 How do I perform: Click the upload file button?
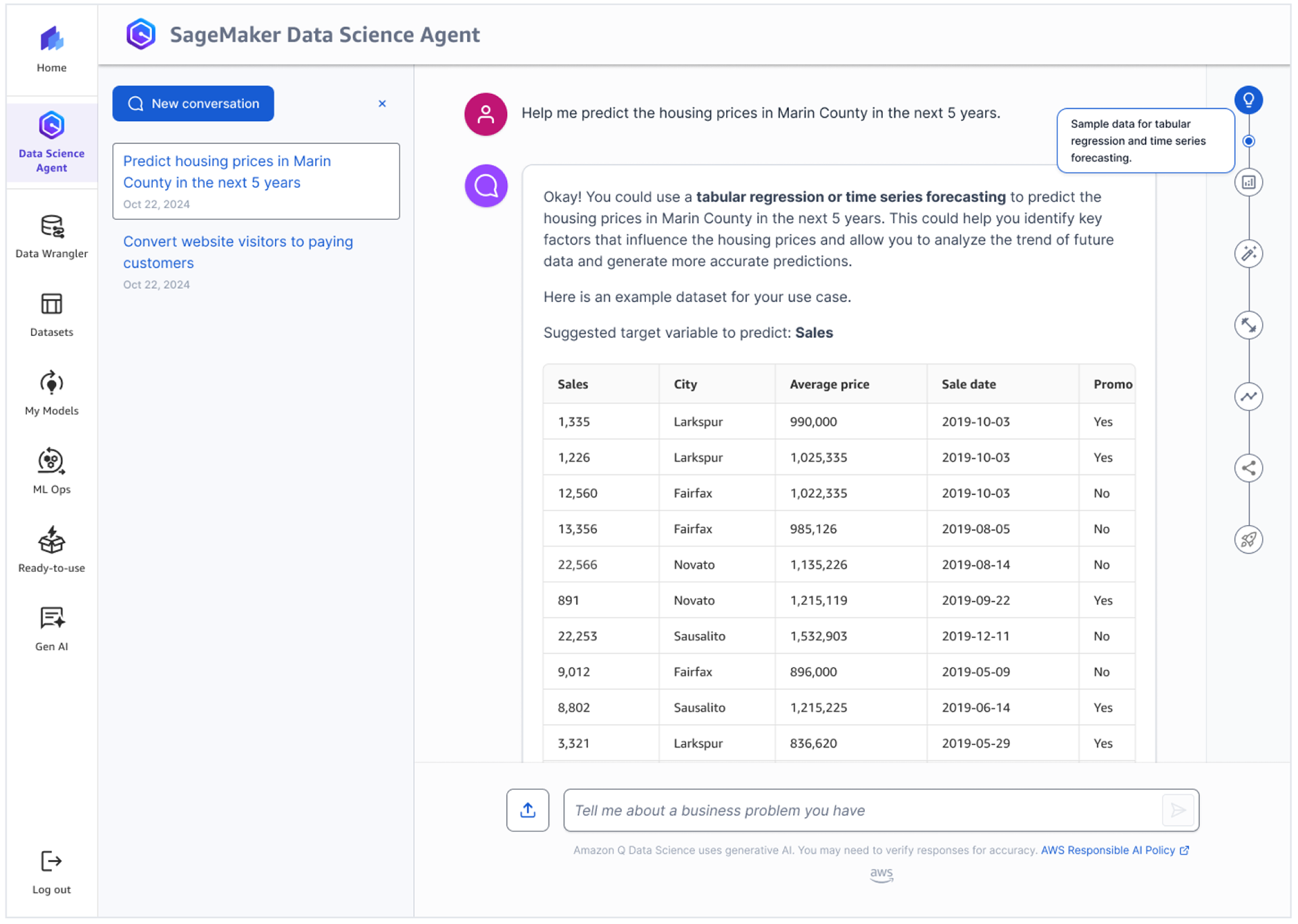(x=527, y=810)
